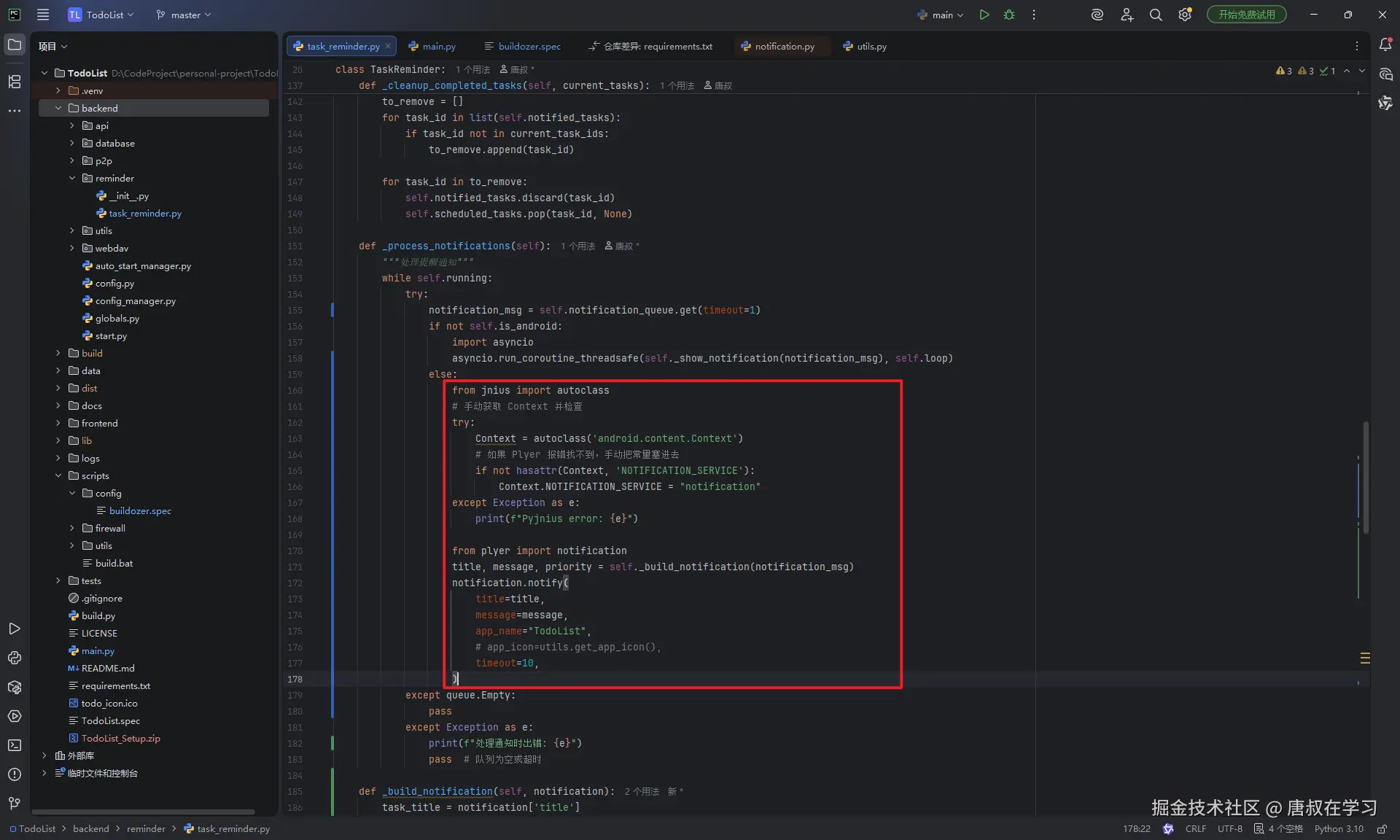1400x840 pixels.
Task: Click the CRLF line separator in status bar
Action: (1195, 829)
